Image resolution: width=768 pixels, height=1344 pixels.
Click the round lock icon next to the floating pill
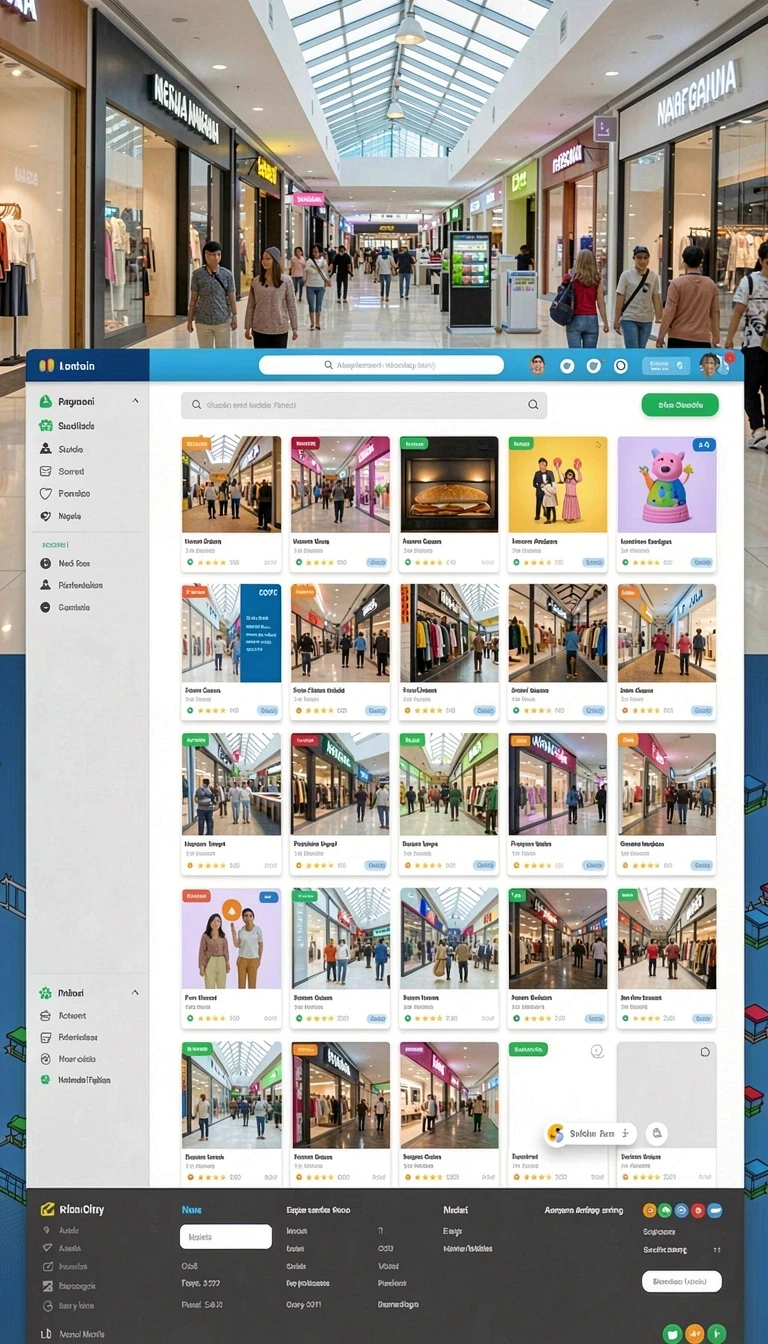(x=657, y=1134)
